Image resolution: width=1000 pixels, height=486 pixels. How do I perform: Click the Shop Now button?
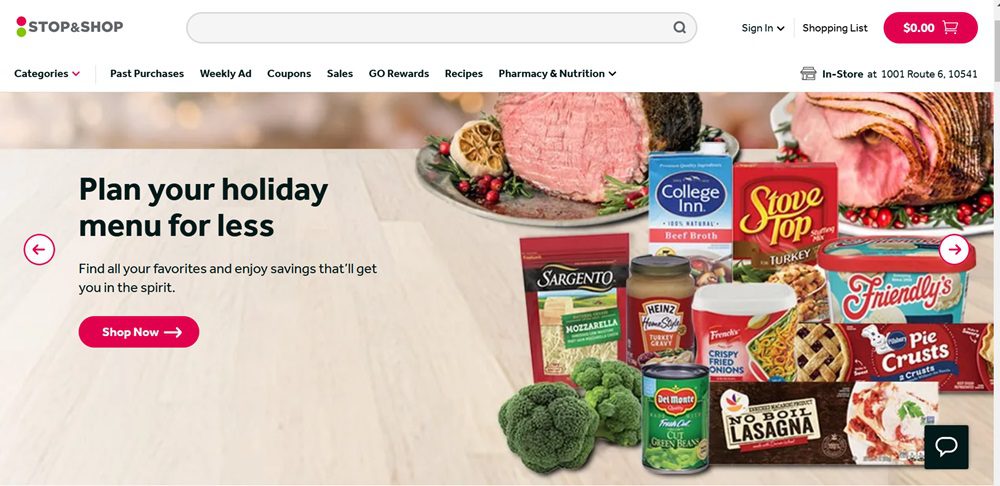[x=139, y=332]
